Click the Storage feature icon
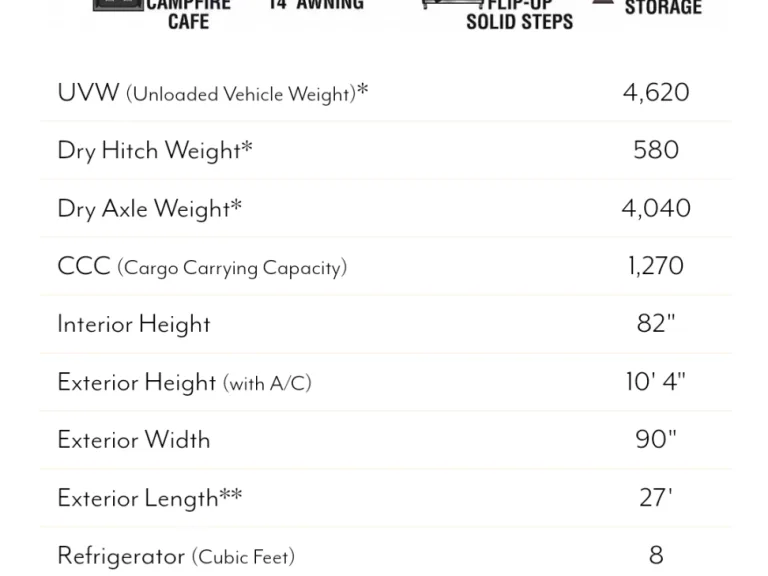 [603, 2]
